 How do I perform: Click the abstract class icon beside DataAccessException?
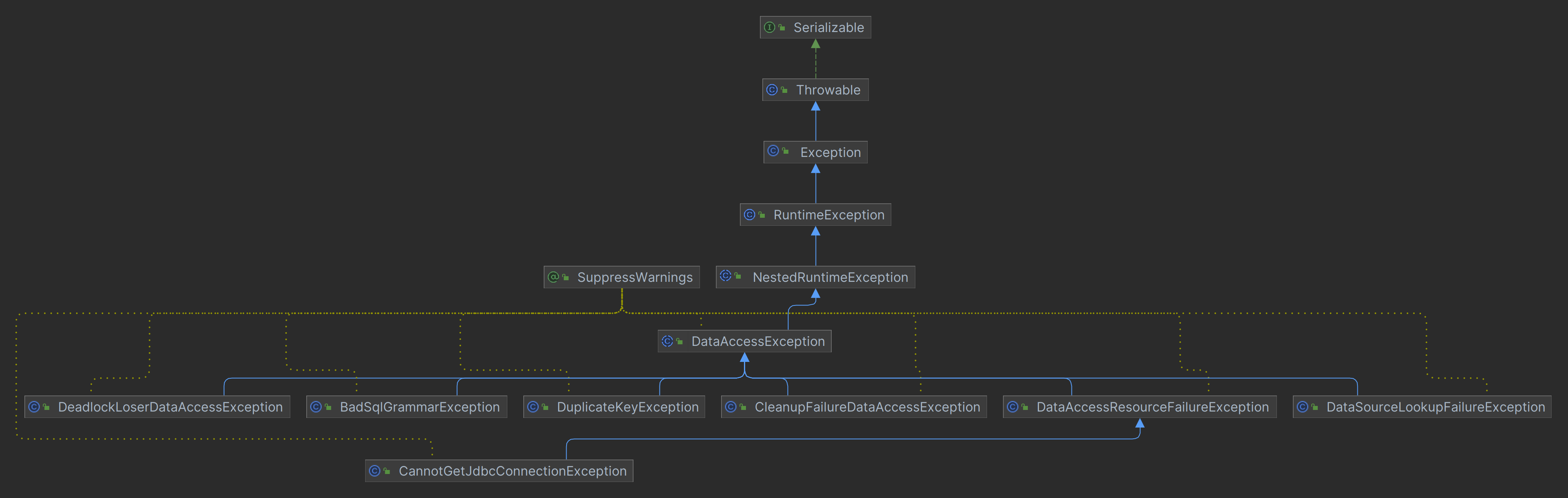click(668, 341)
